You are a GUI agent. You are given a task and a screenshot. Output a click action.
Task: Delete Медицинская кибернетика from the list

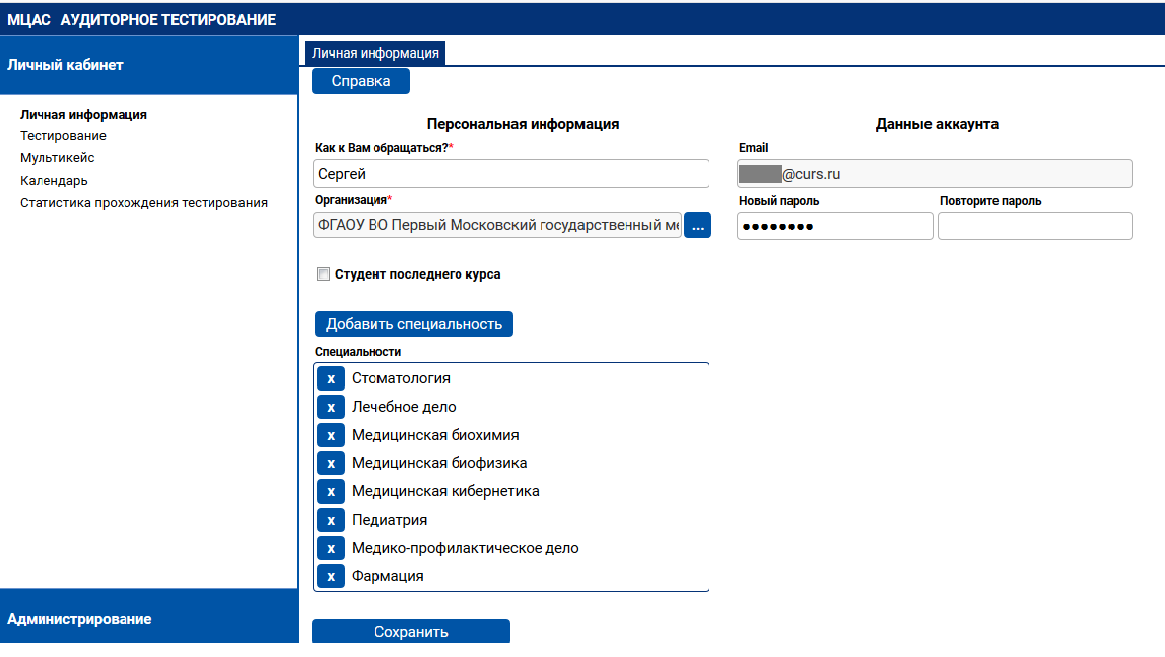pyautogui.click(x=331, y=491)
